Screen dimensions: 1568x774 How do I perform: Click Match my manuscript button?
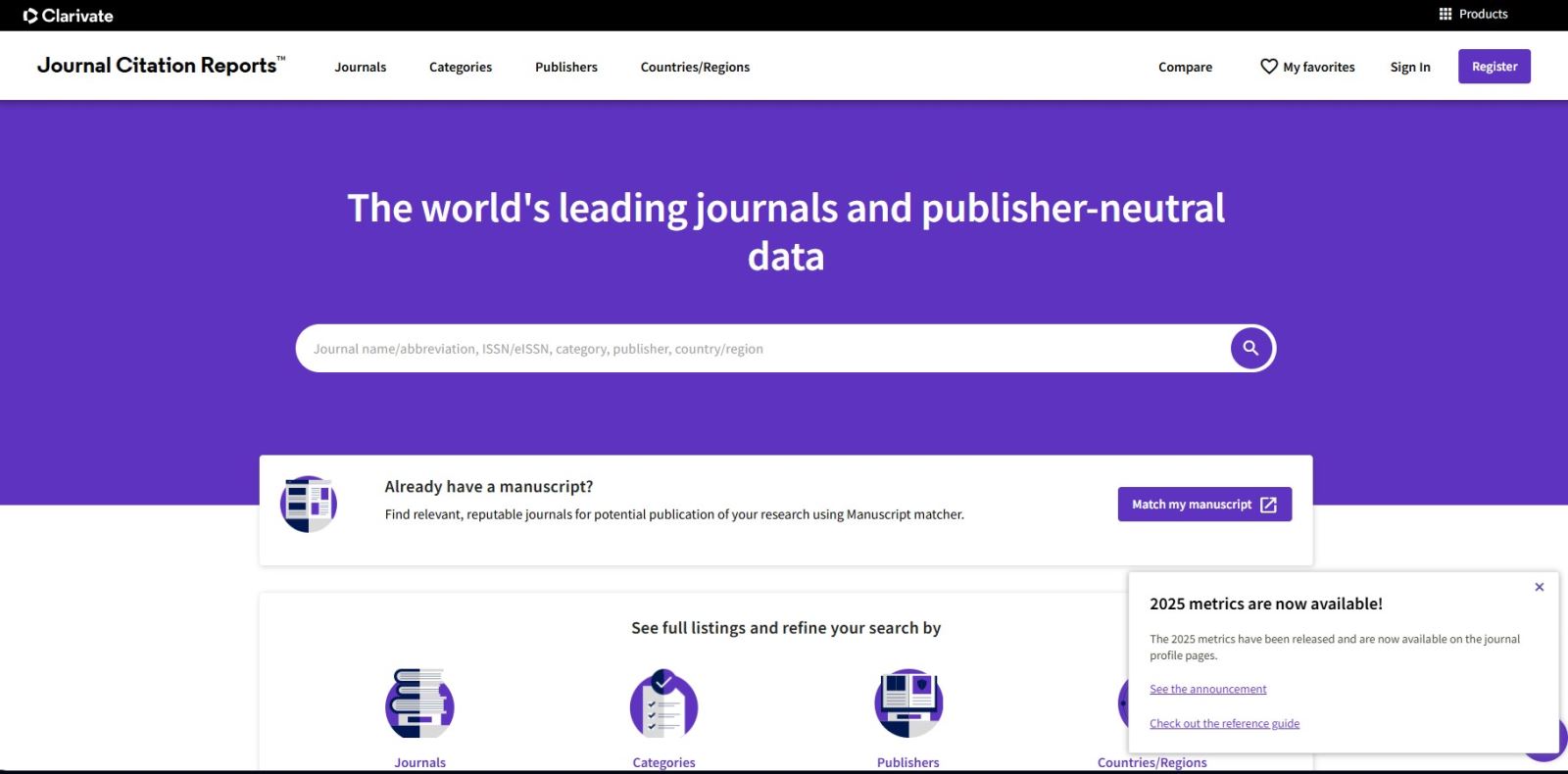[1204, 505]
